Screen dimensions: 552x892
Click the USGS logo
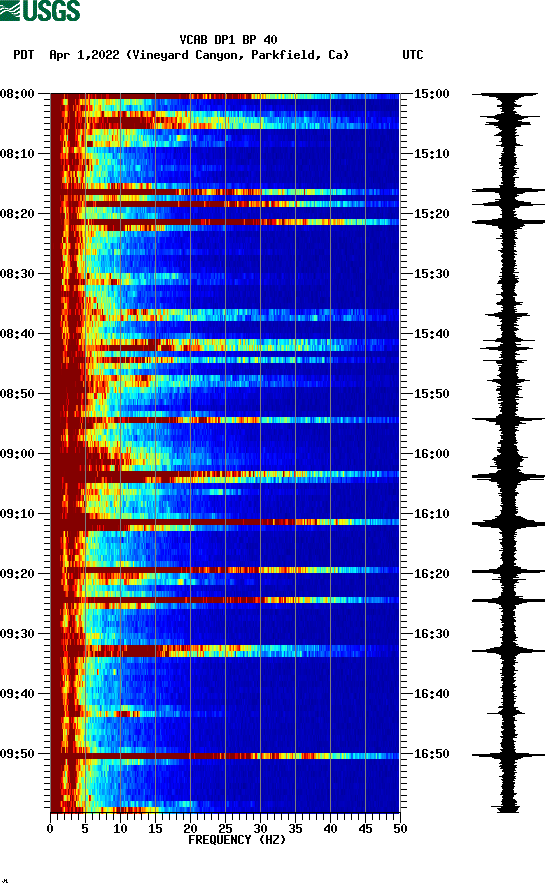point(40,11)
